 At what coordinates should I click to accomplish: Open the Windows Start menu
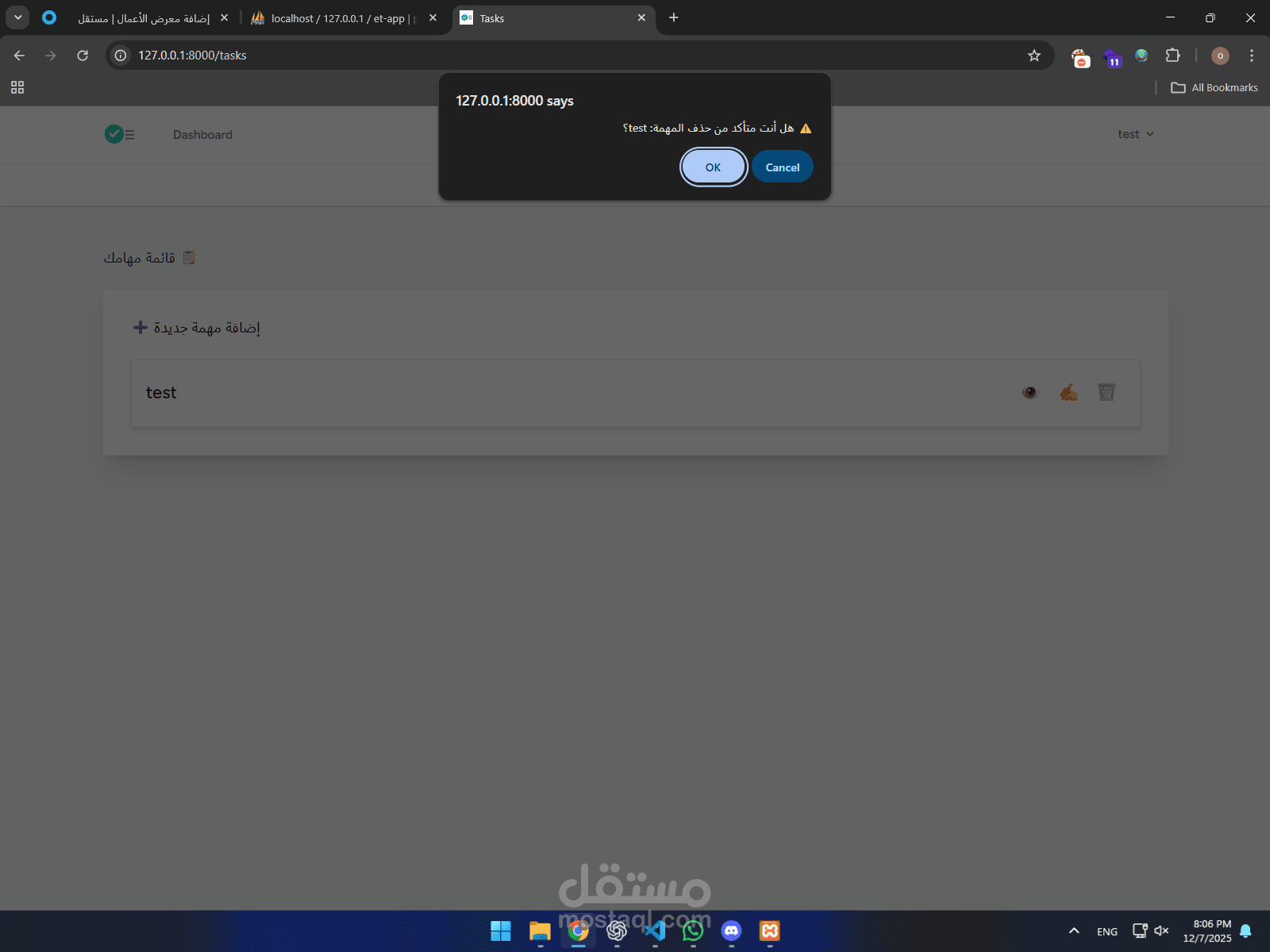501,931
